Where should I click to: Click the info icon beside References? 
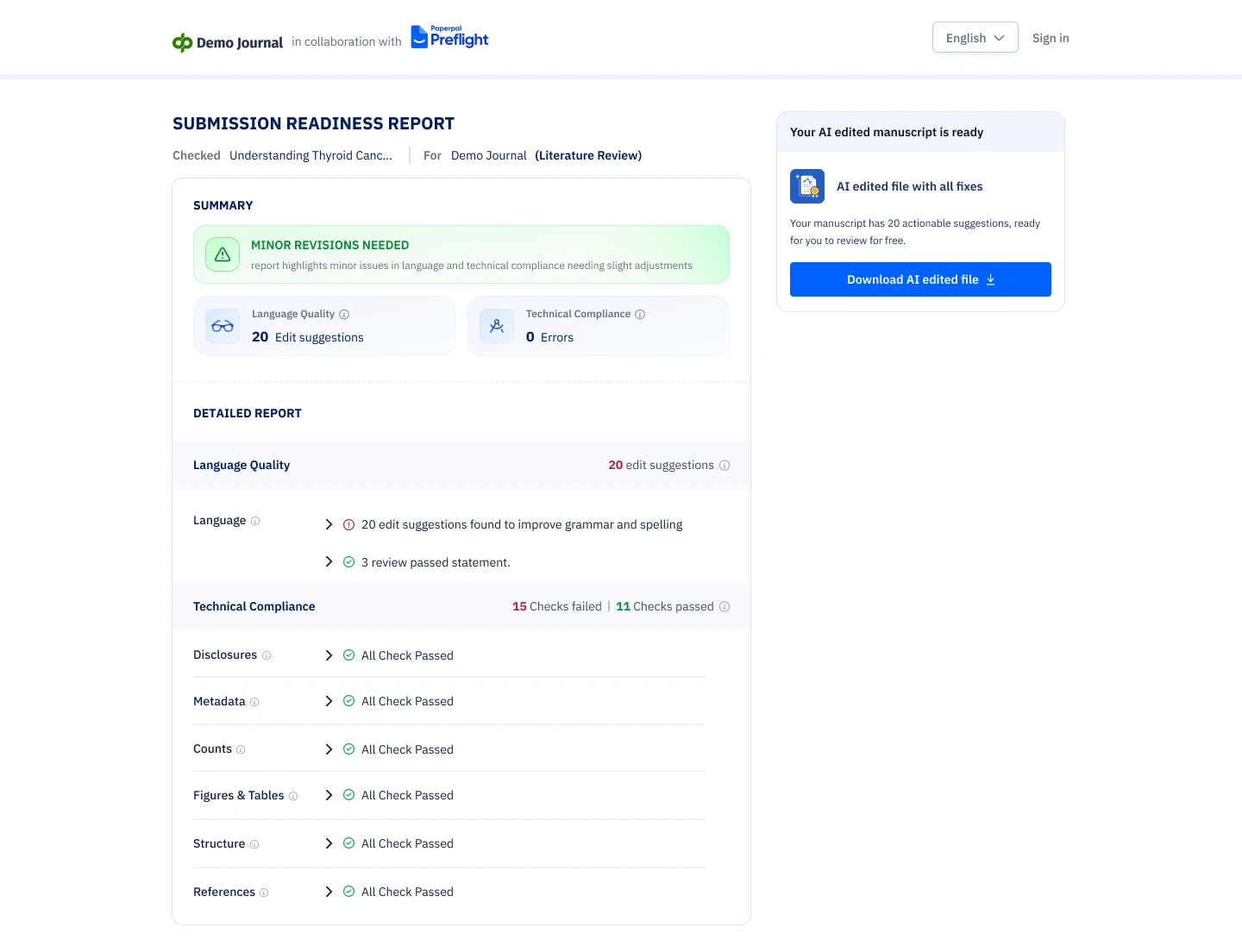[x=264, y=892]
